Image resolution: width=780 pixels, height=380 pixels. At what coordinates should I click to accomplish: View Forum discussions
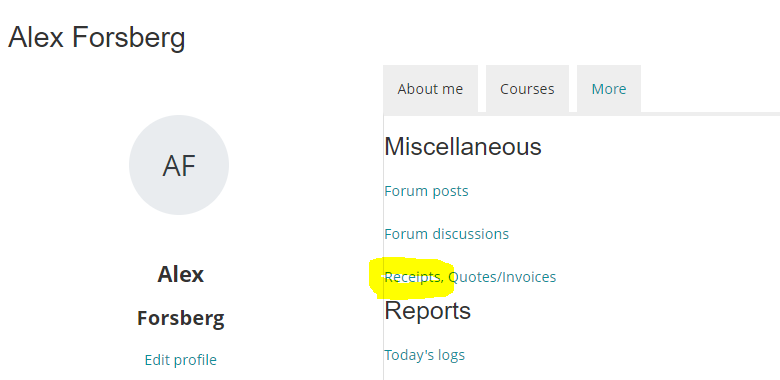pos(447,234)
